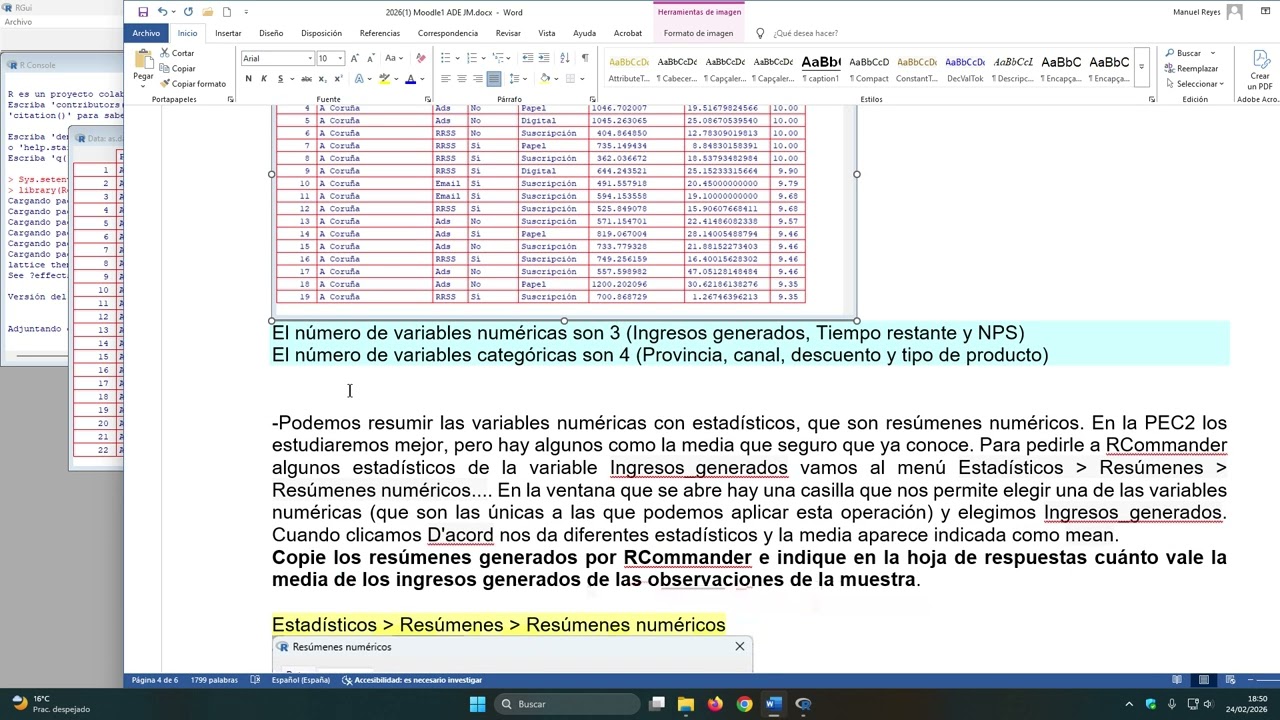Viewport: 1280px width, 720px height.
Task: Apply the font color (A with bar)
Action: [x=410, y=79]
